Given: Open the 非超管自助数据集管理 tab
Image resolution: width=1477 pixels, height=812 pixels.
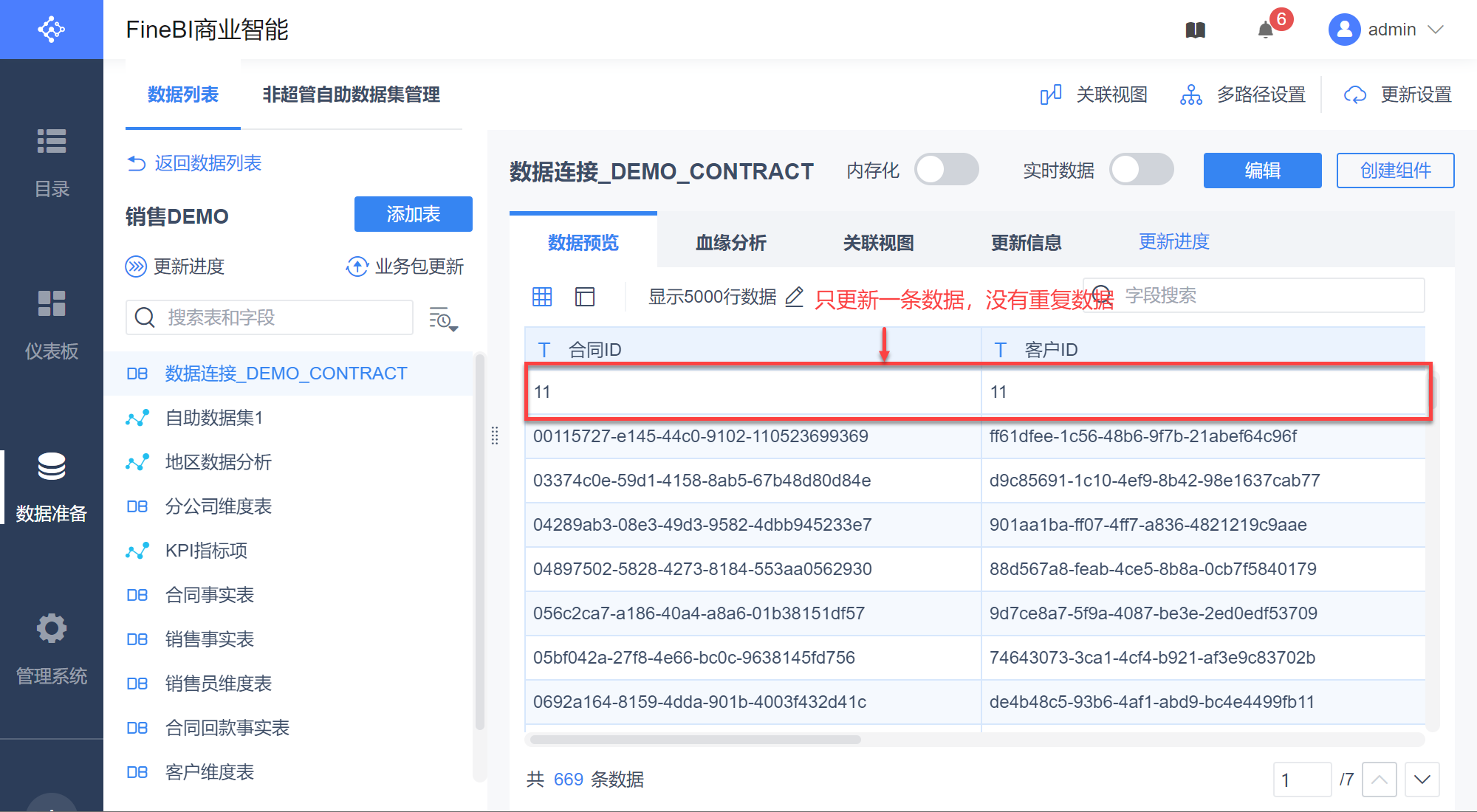Looking at the screenshot, I should pos(351,94).
